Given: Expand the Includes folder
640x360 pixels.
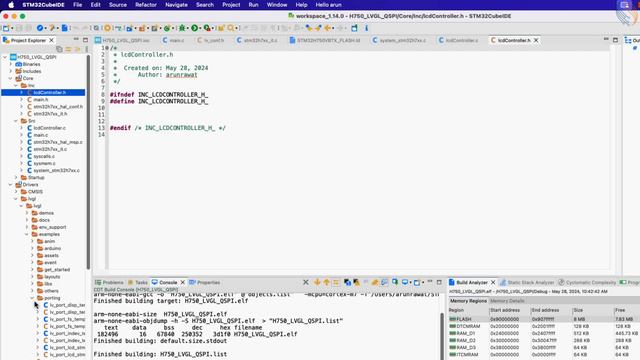Looking at the screenshot, I should [11, 71].
